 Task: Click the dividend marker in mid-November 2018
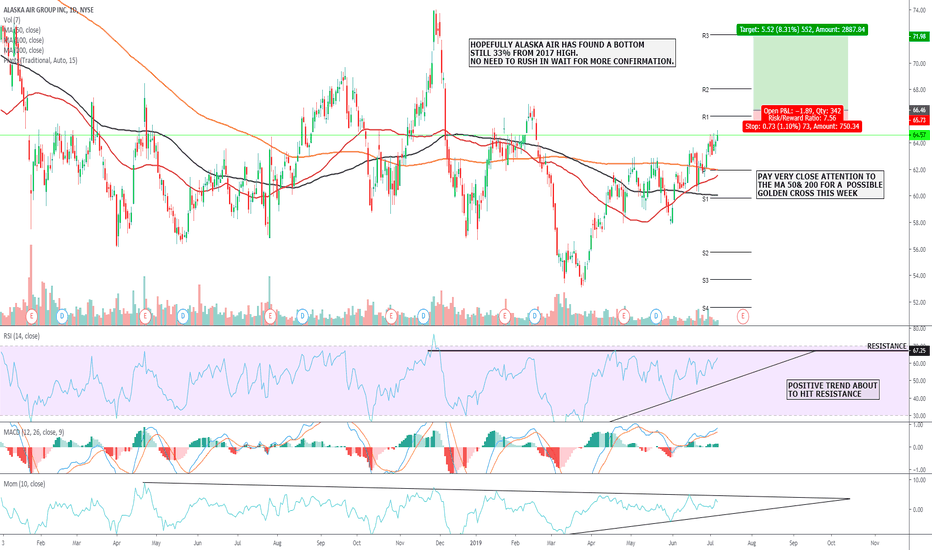tap(423, 316)
